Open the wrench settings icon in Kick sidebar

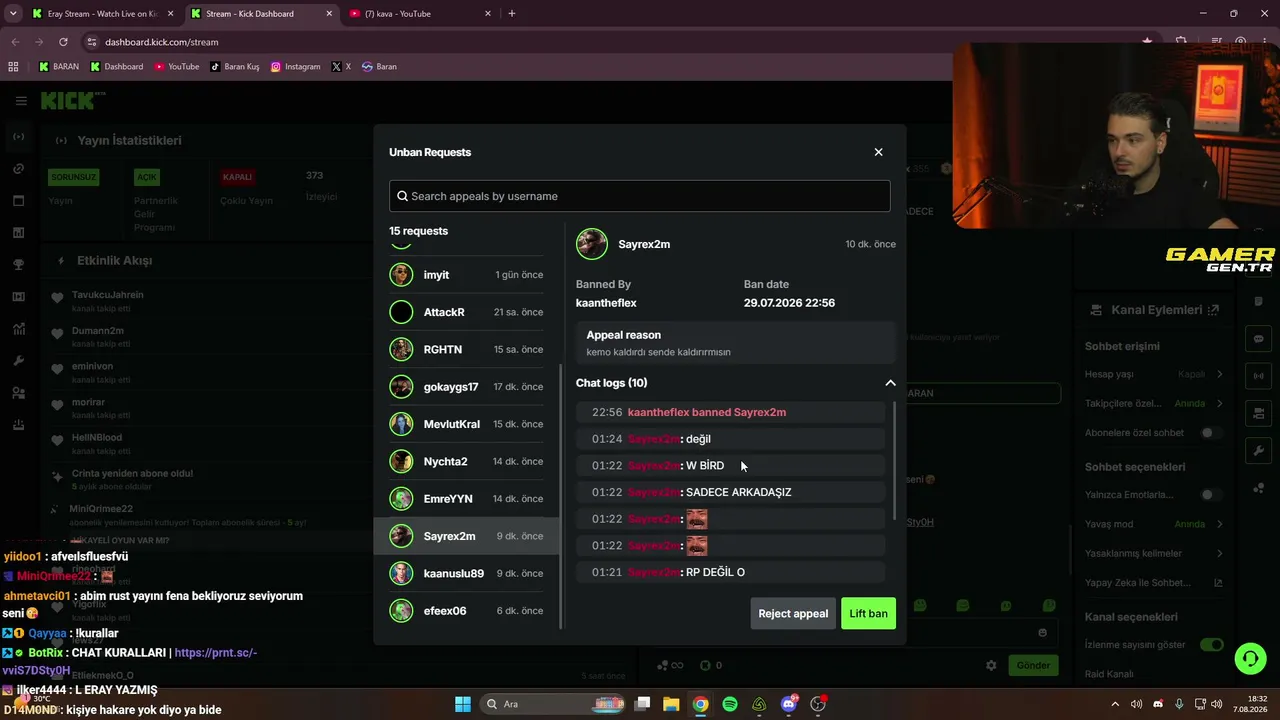pyautogui.click(x=19, y=361)
